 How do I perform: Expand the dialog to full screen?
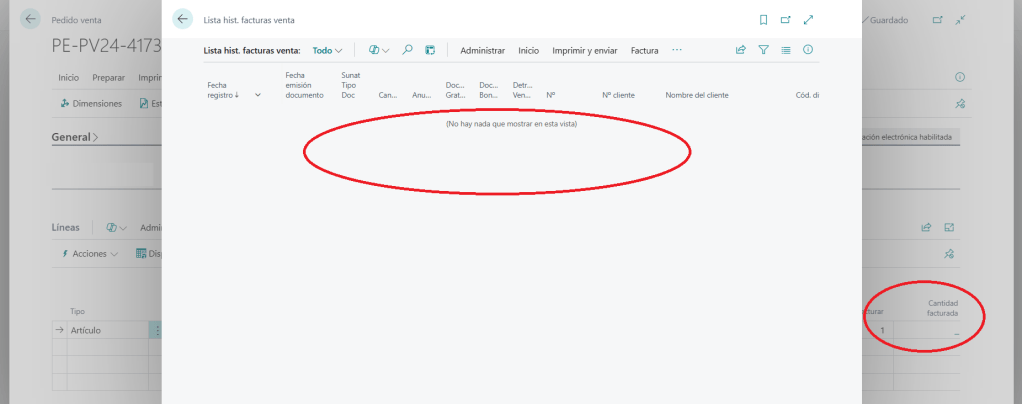[808, 20]
